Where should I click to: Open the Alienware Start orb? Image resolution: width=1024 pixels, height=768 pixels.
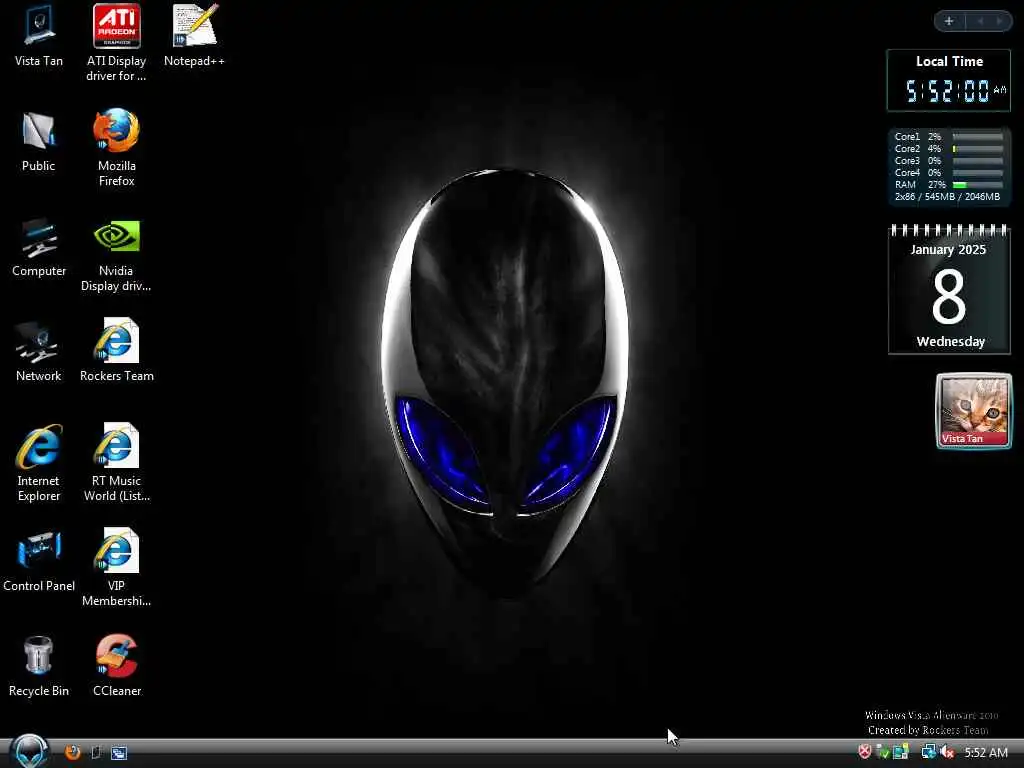coord(30,751)
